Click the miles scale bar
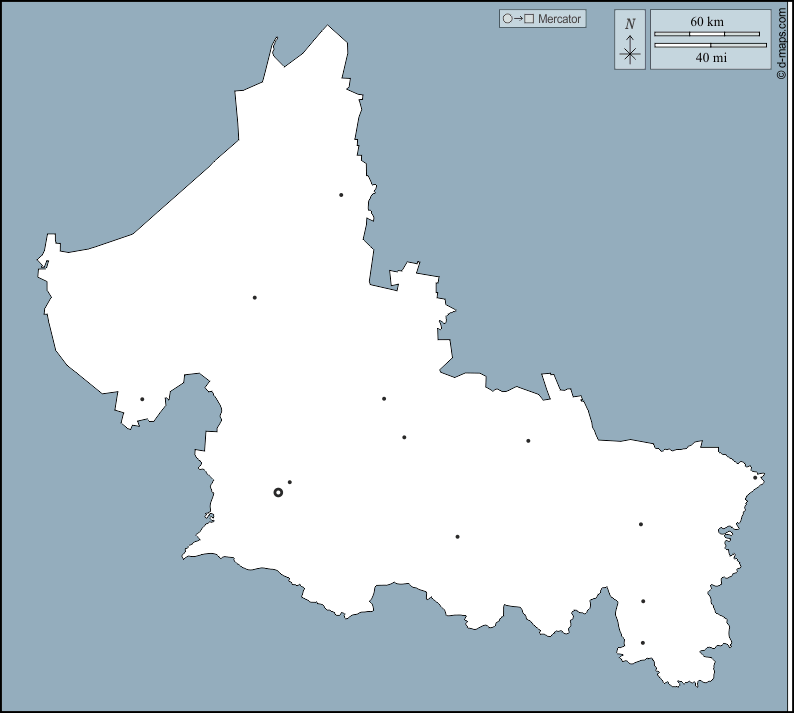The width and height of the screenshot is (794, 713). (x=710, y=45)
